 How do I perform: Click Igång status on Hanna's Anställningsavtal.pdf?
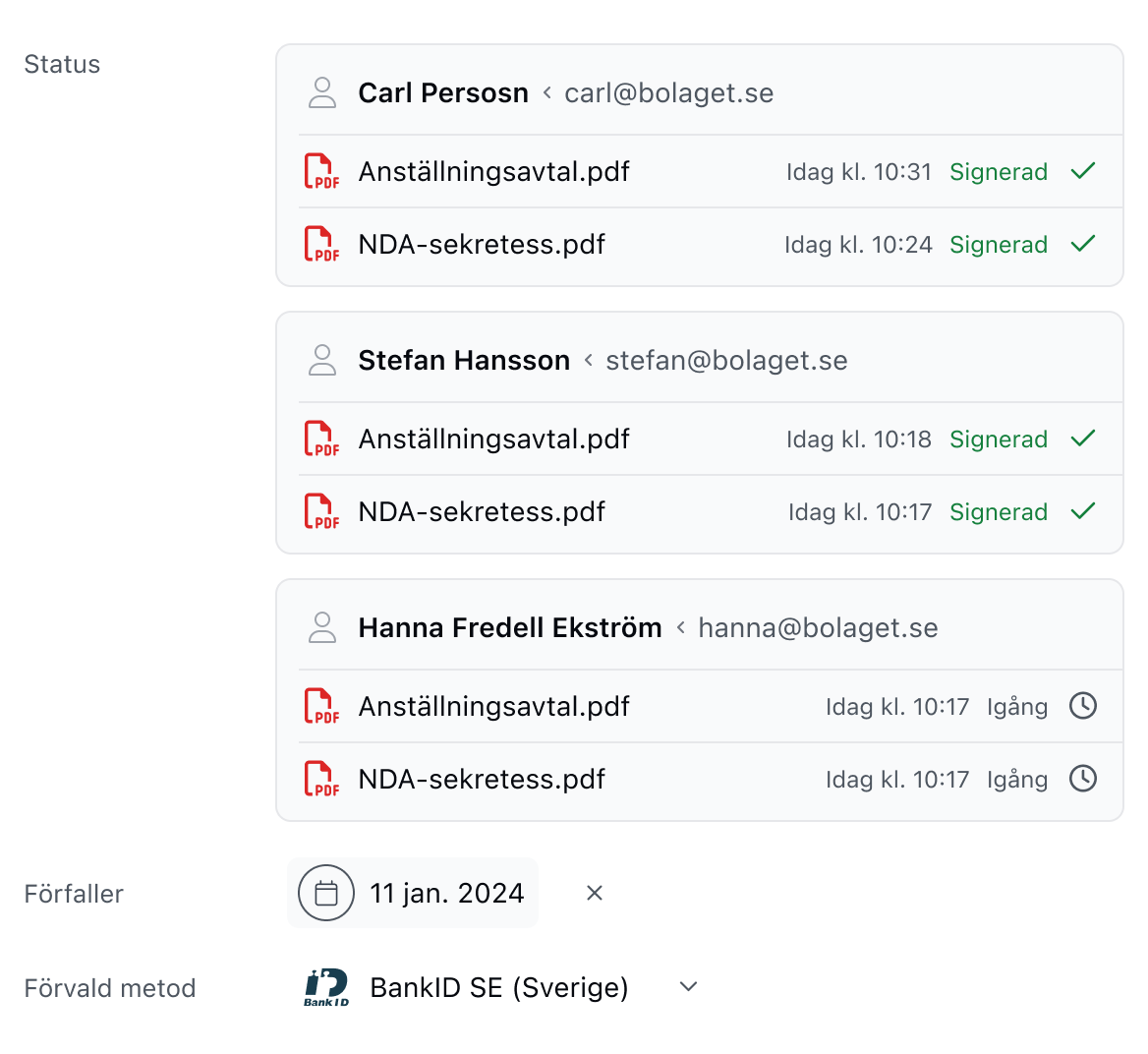[1017, 708]
